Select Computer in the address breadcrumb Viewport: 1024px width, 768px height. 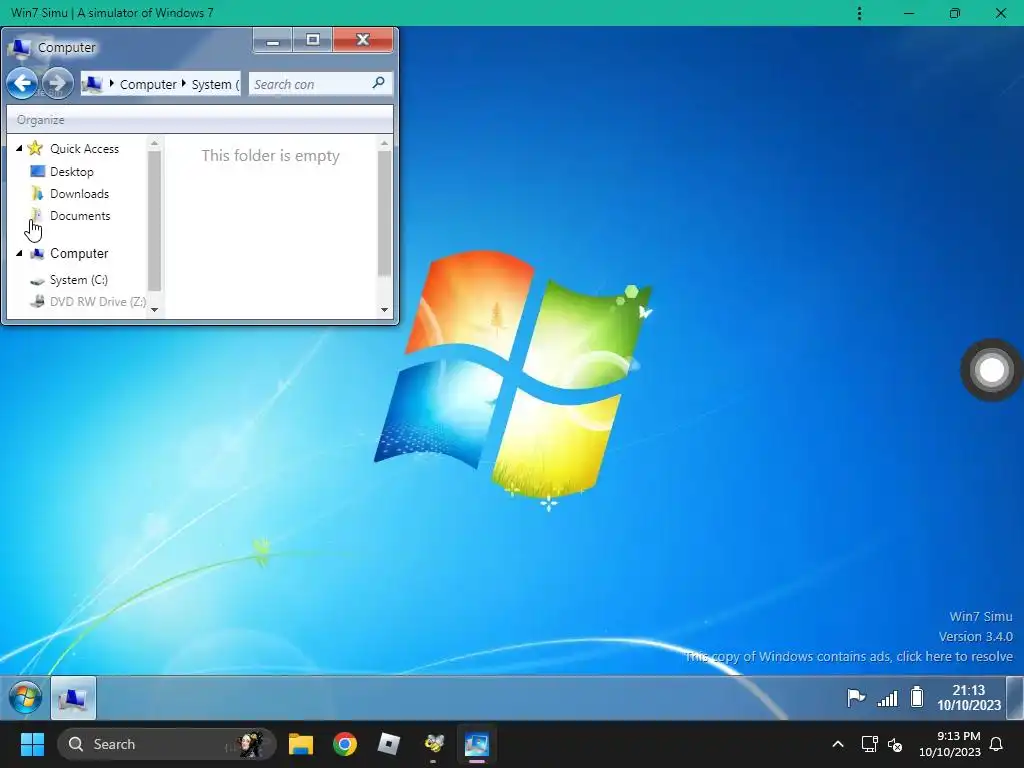(148, 84)
